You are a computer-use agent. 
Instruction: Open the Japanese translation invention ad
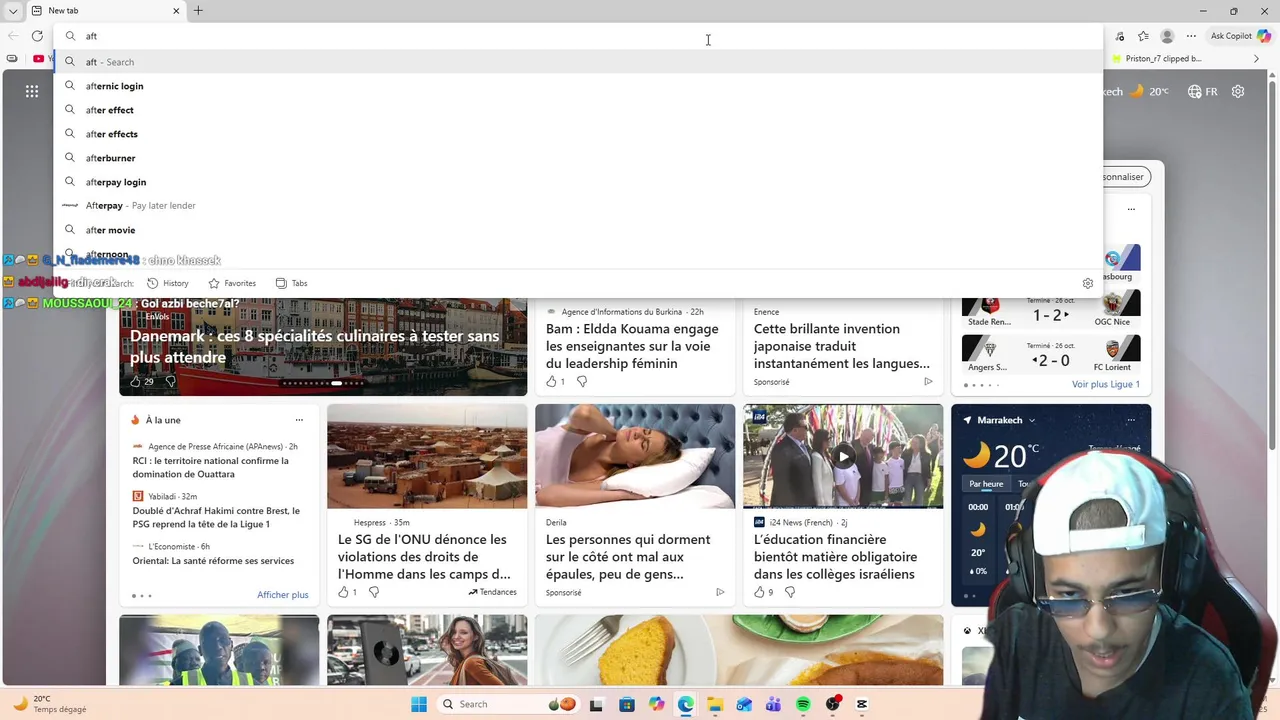tap(841, 346)
